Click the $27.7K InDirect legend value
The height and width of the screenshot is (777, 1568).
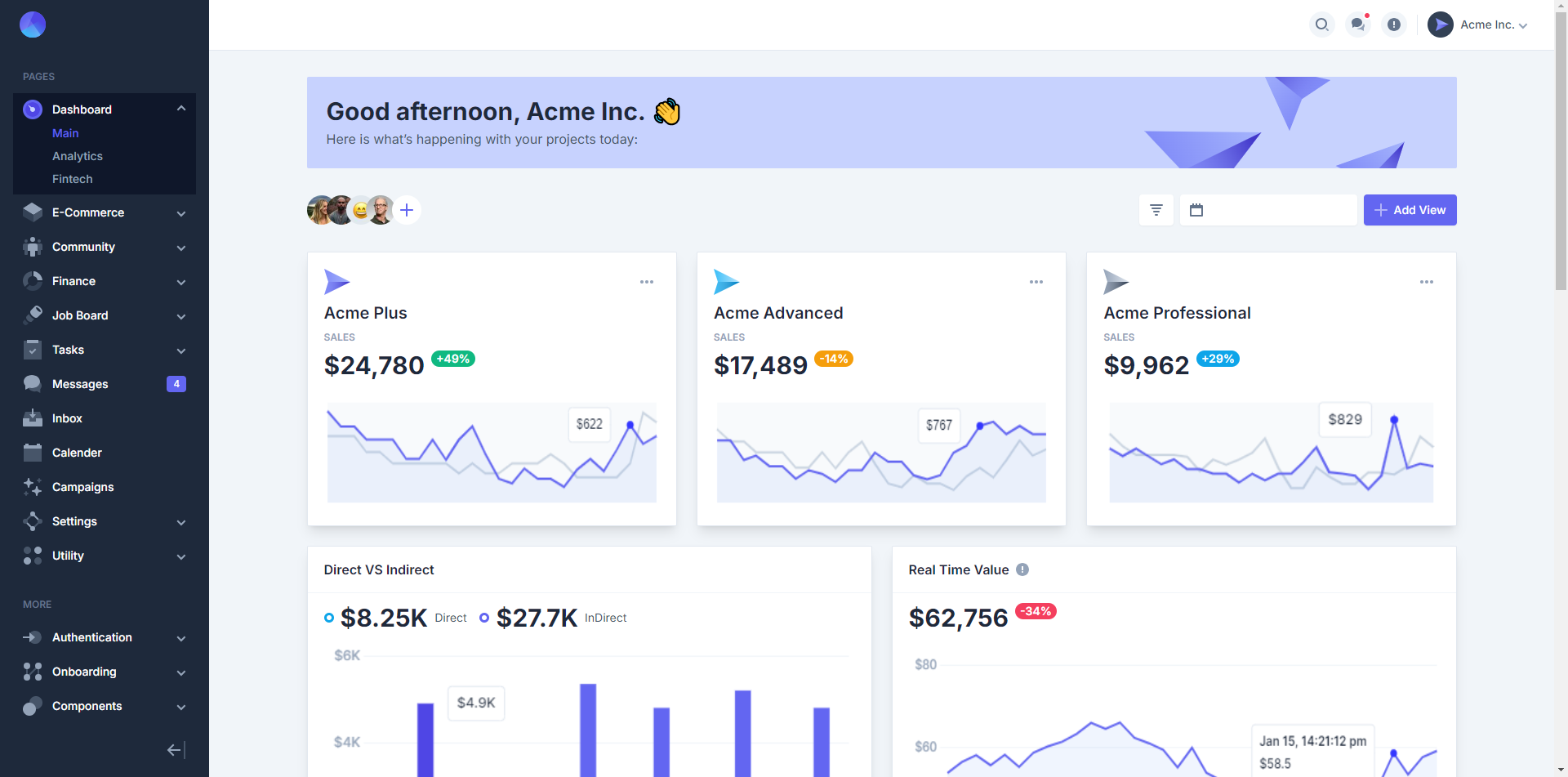(537, 618)
